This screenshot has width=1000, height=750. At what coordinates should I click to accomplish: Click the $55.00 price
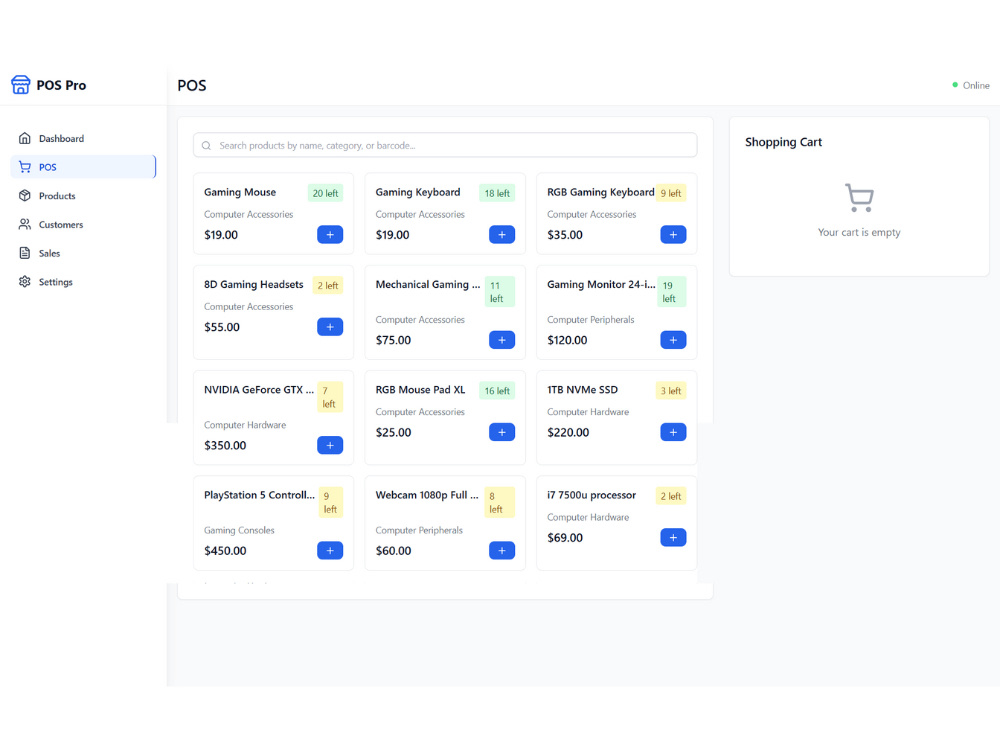(x=222, y=328)
